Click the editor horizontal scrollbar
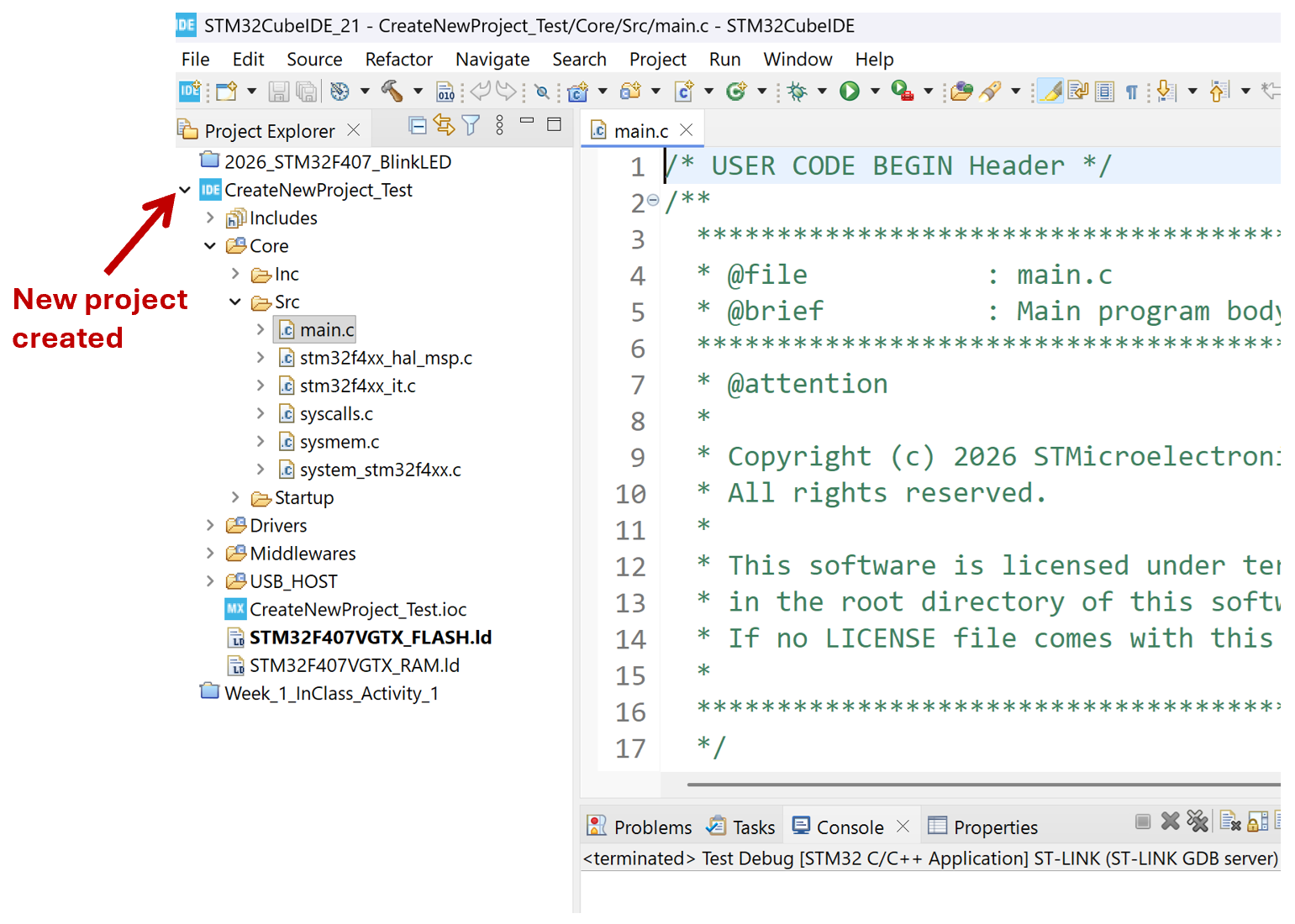 pyautogui.click(x=983, y=785)
